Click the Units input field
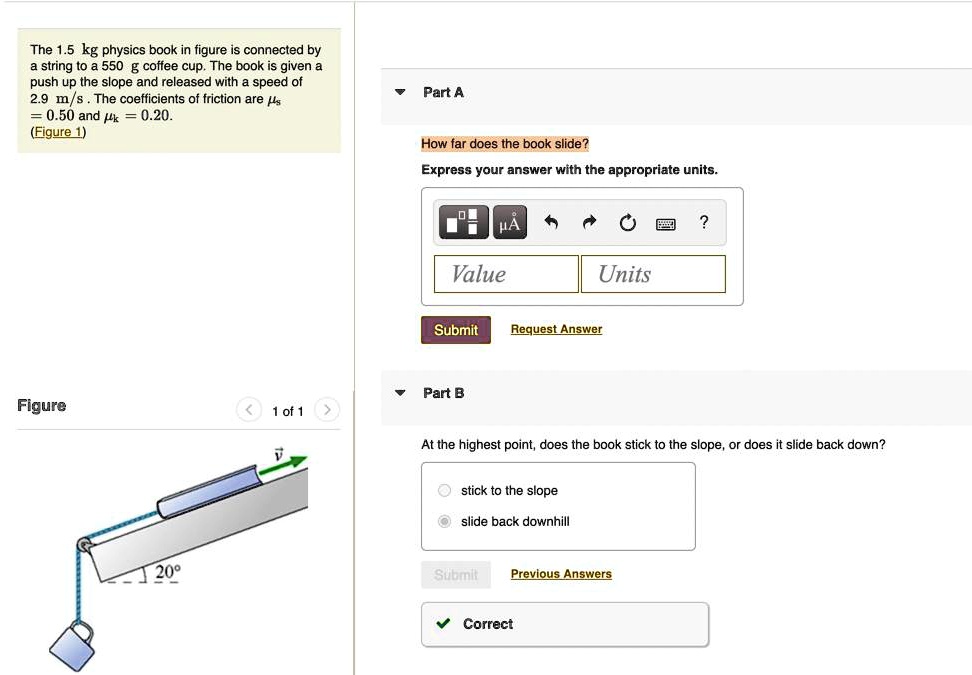972x675 pixels. [653, 274]
